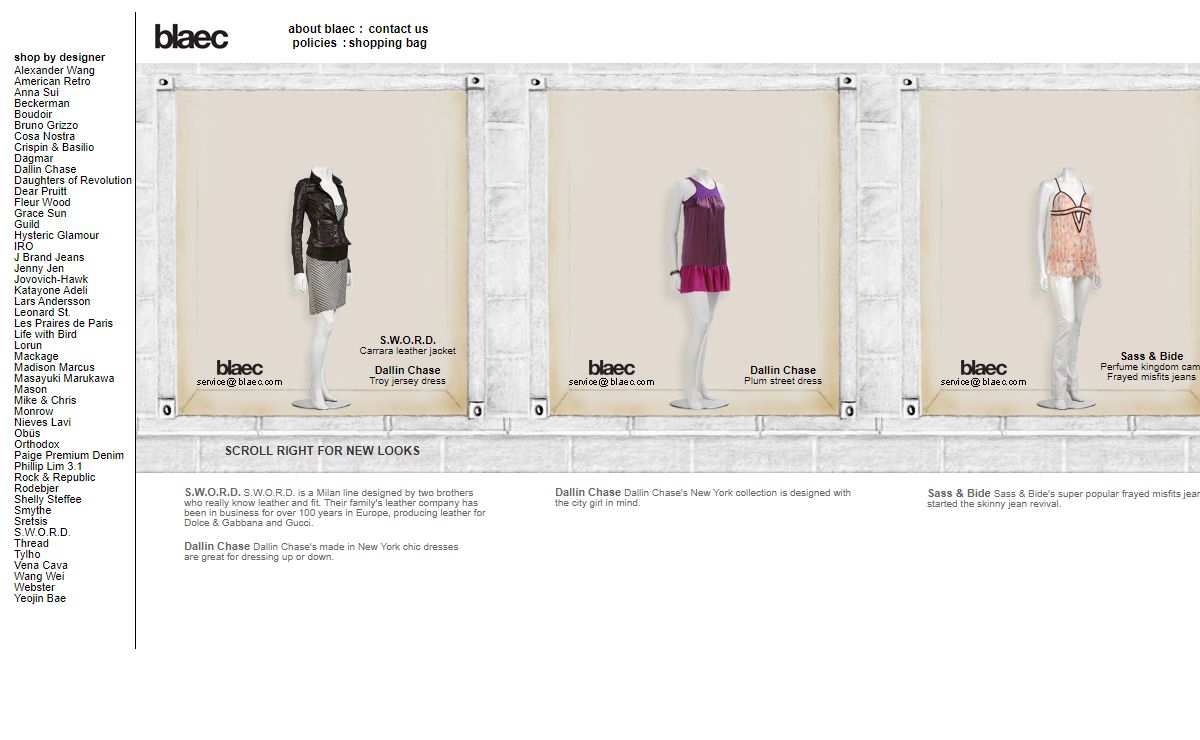Open Dear Pruitt designer page
Image resolution: width=1200 pixels, height=740 pixels.
point(40,191)
